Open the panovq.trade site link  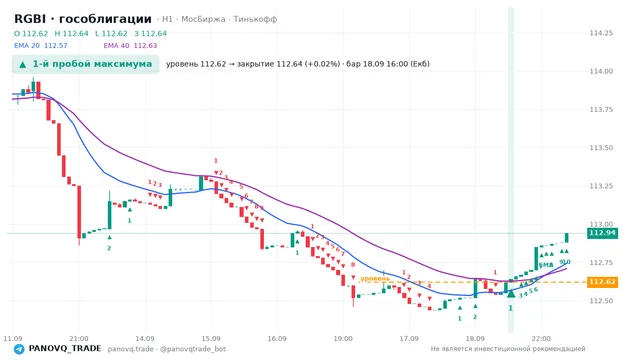click(x=131, y=349)
